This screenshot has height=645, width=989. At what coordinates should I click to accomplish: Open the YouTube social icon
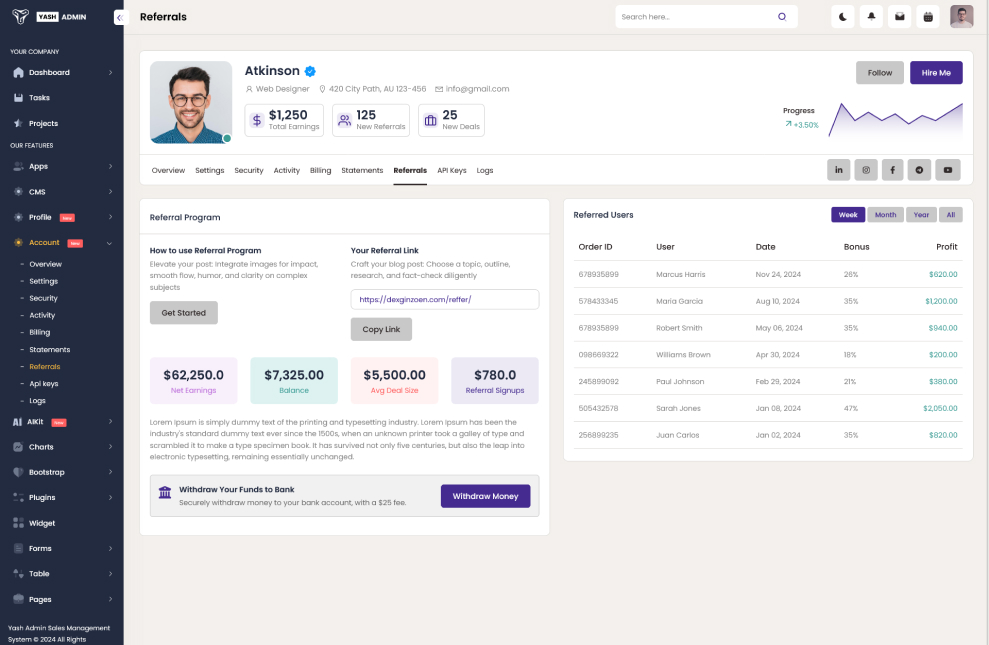click(x=947, y=170)
